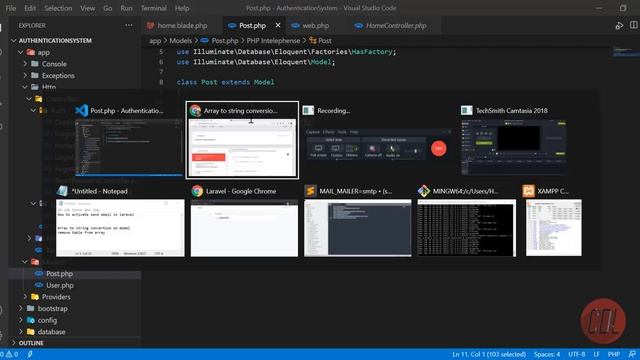Screen dimensions: 640x360
Task: Click the PHP Intelephense breadcrumb
Action: 273,40
